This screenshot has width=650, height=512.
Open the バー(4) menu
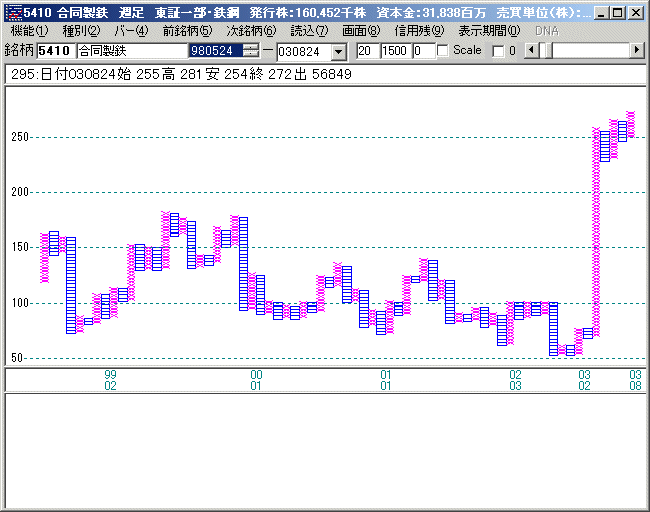pos(131,31)
